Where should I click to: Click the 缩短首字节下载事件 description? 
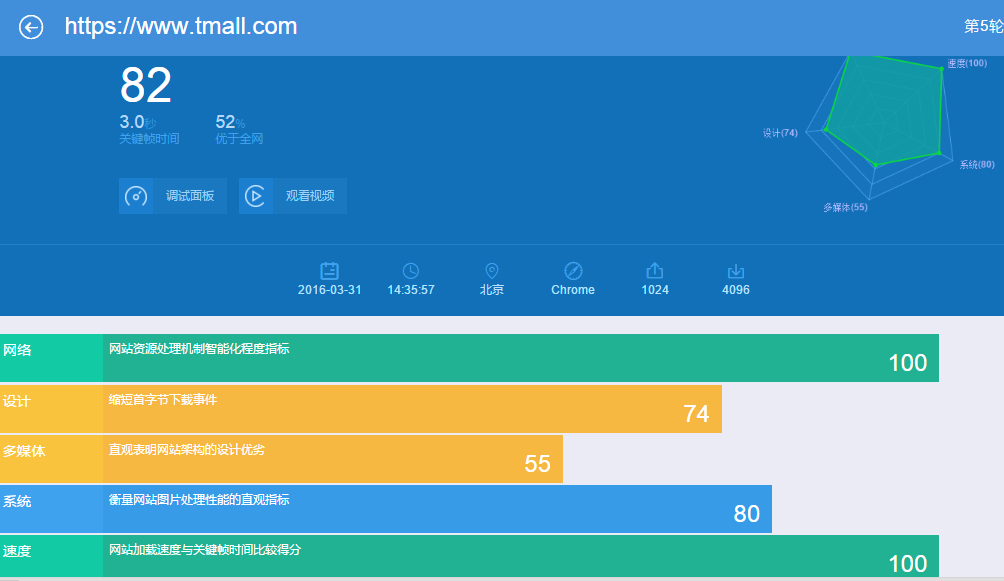[x=163, y=400]
